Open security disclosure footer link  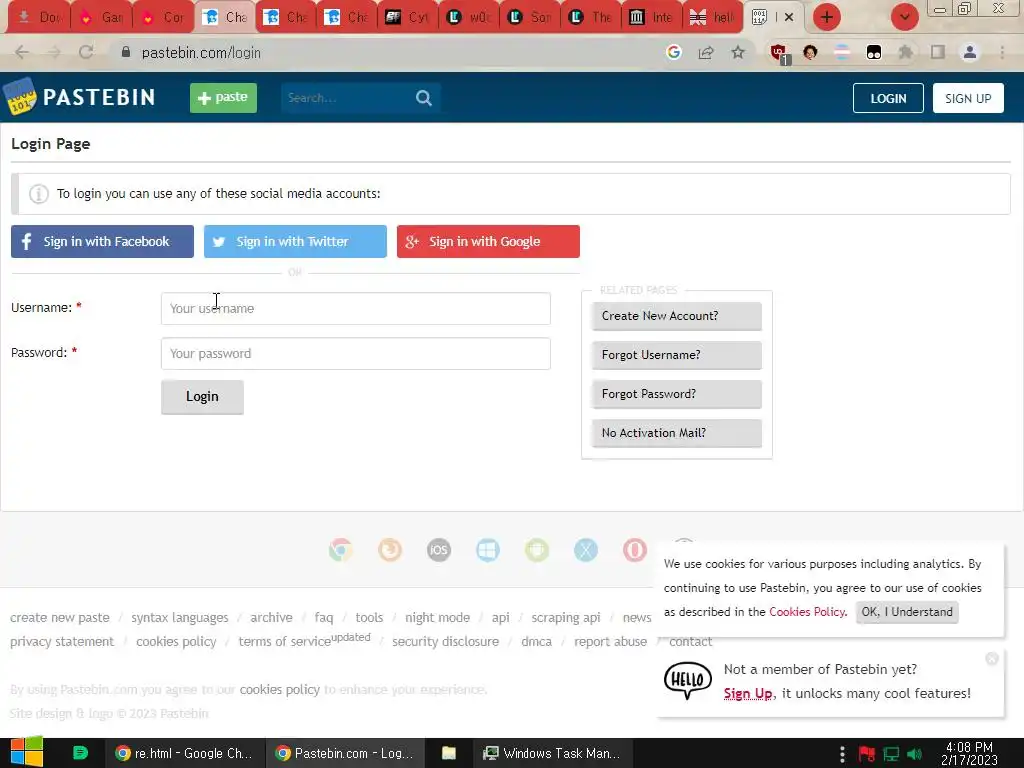coord(445,642)
